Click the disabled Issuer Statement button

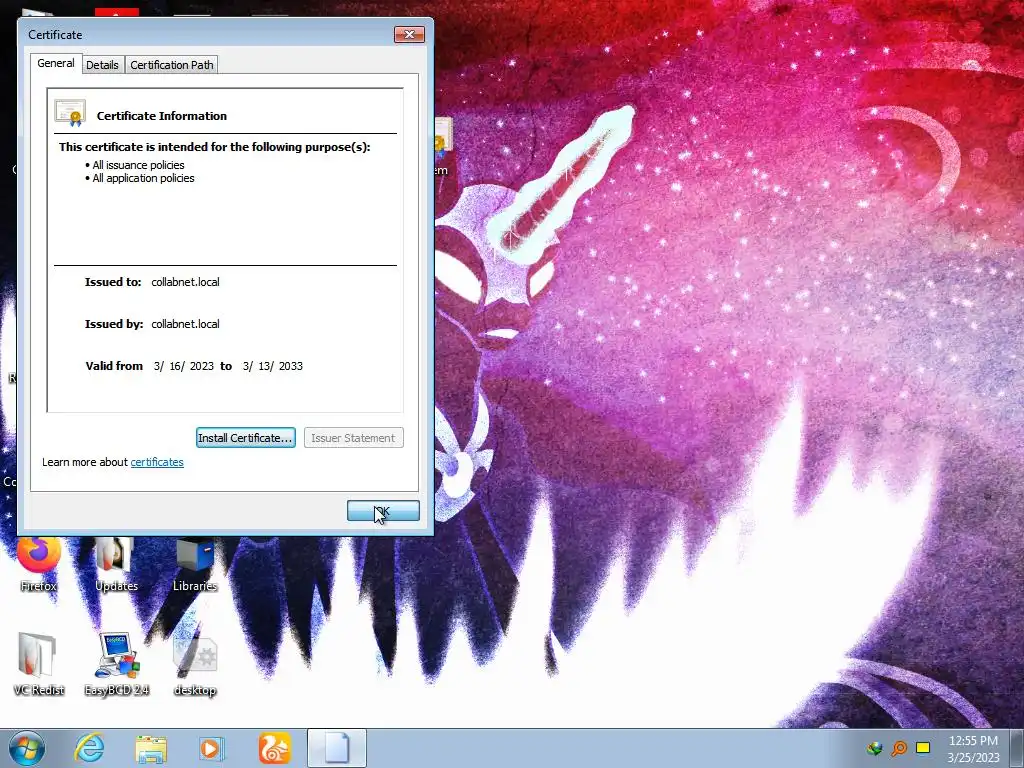[x=353, y=438]
